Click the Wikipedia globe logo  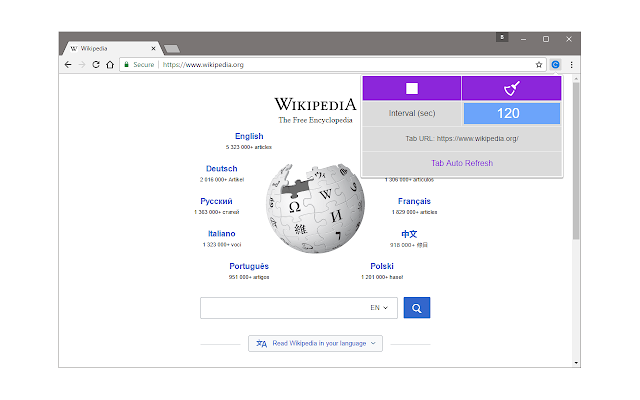(315, 208)
